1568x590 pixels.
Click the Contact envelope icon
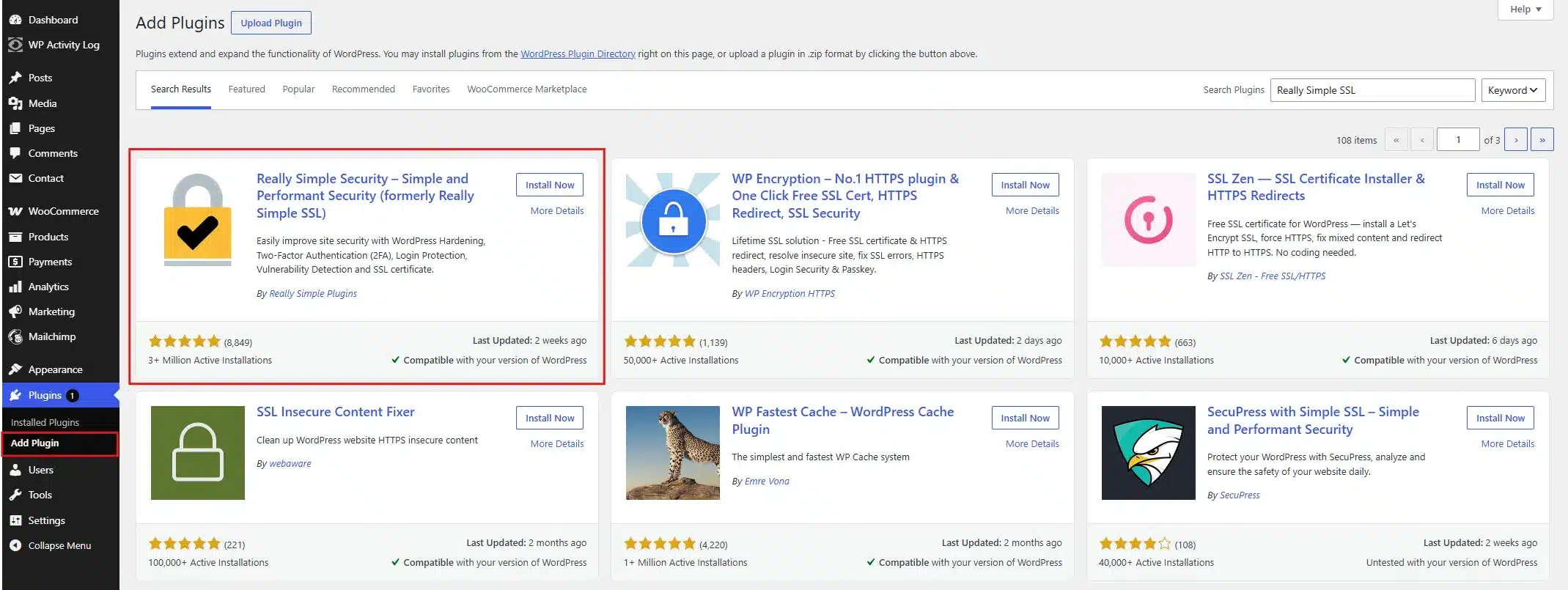[15, 178]
